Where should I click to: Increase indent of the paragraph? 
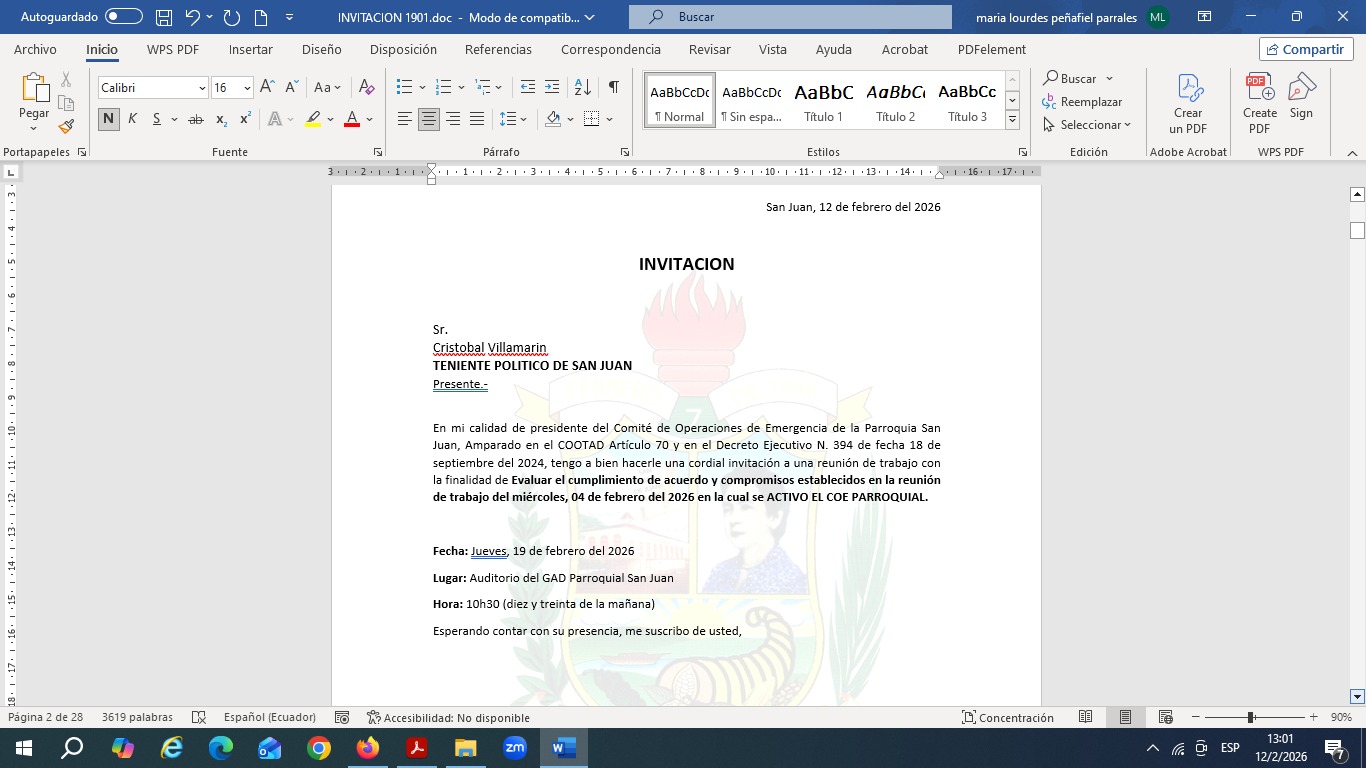click(x=551, y=88)
